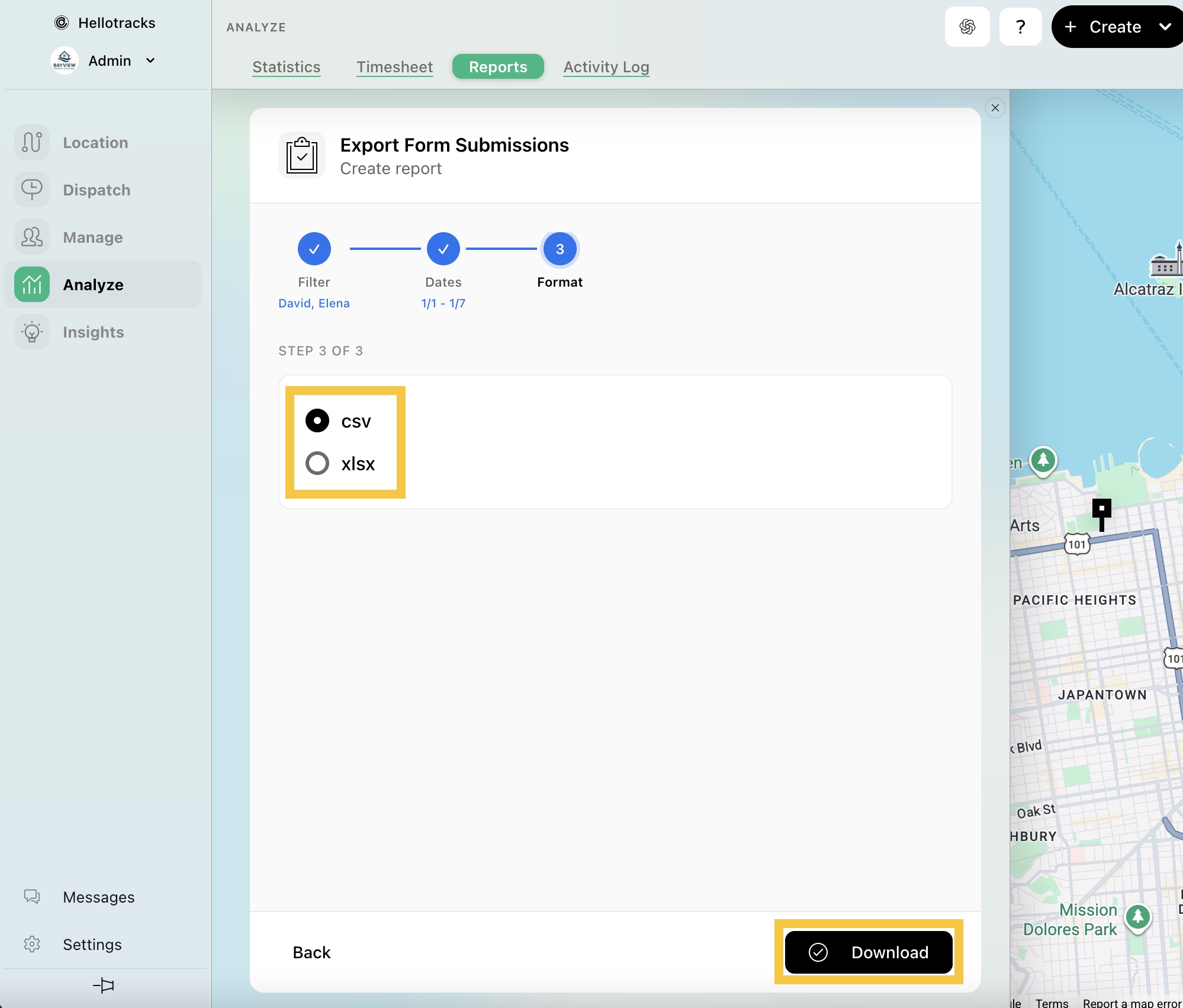This screenshot has width=1183, height=1008.
Task: Open Settings gear icon
Action: pos(32,944)
